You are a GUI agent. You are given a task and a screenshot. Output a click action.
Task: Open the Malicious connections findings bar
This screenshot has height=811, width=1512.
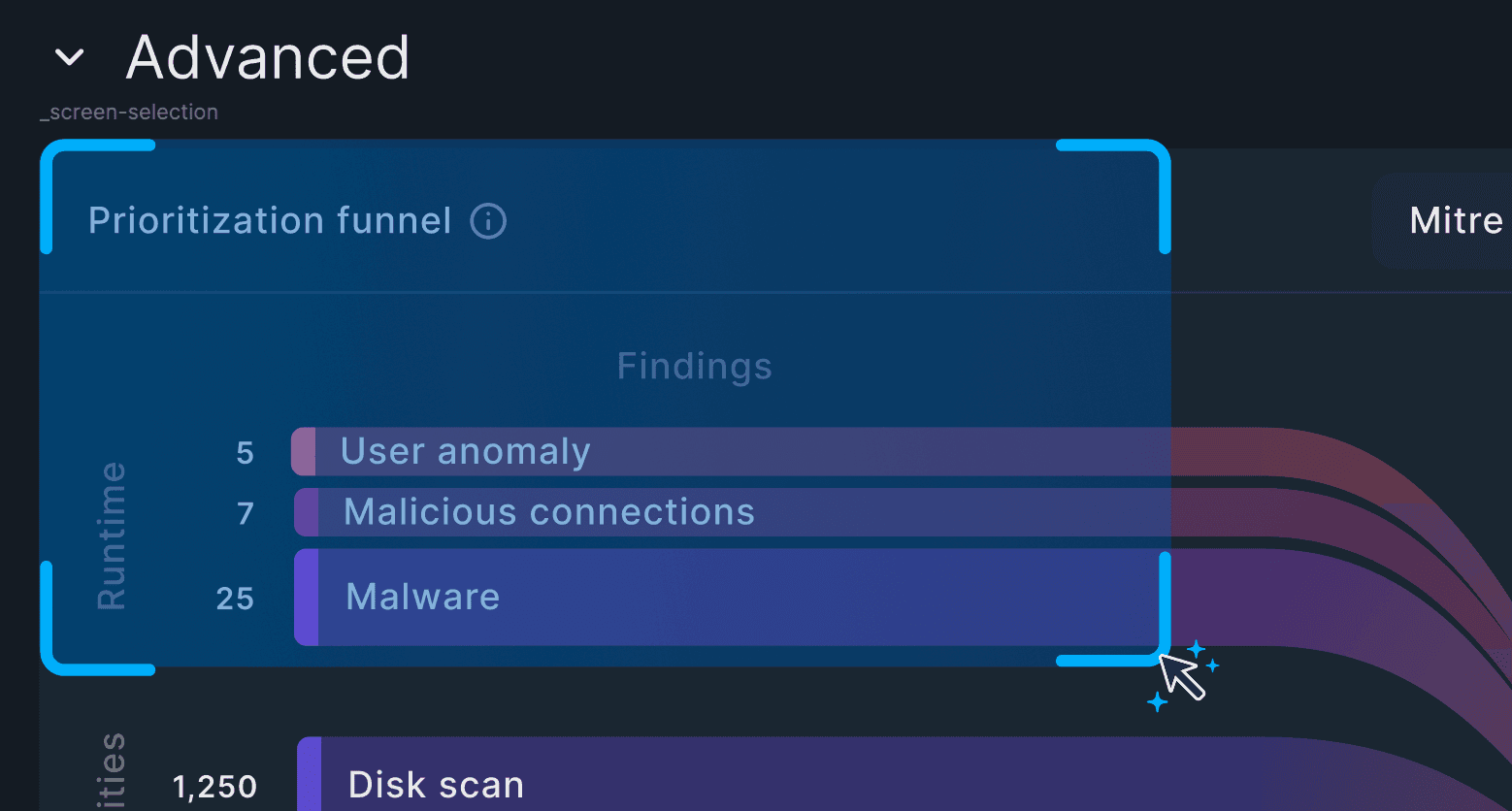coord(728,512)
